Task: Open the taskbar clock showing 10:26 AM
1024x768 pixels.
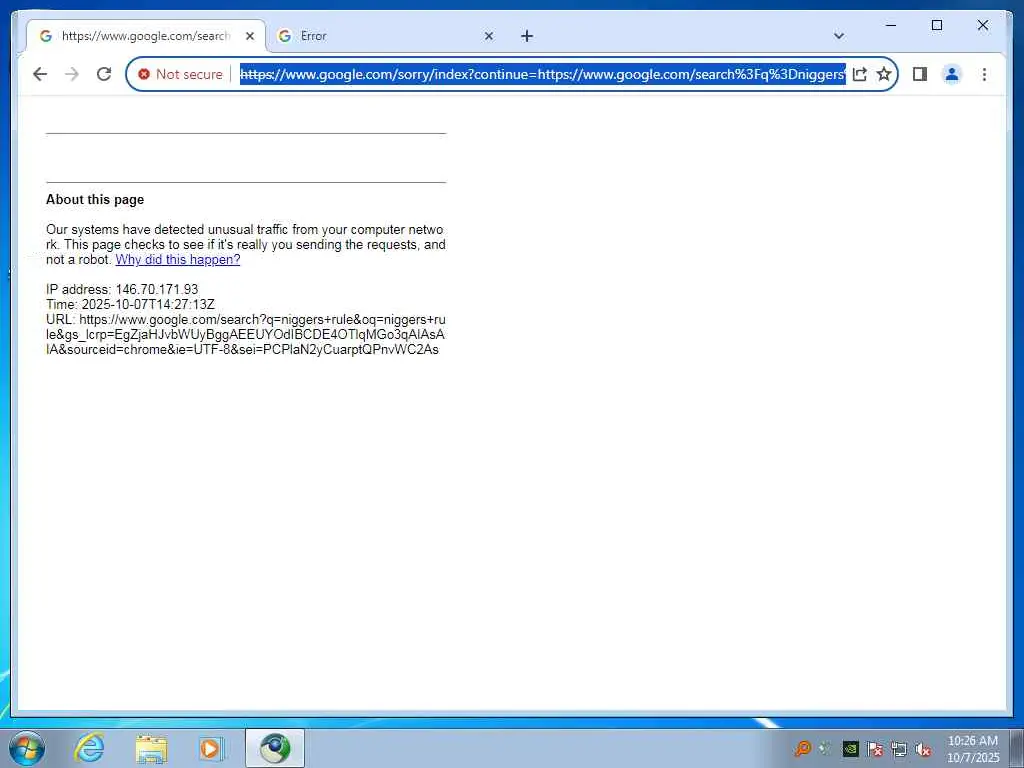Action: coord(972,748)
